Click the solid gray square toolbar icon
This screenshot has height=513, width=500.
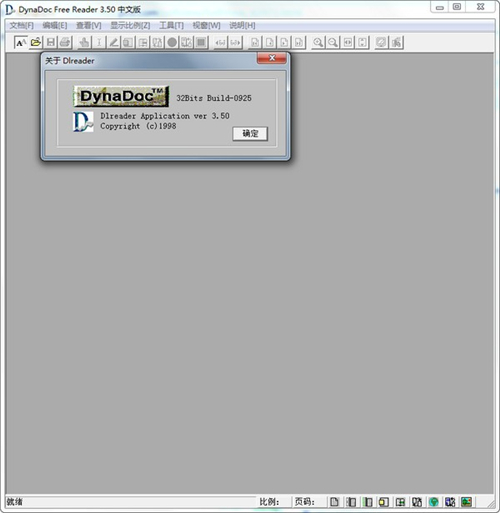tap(201, 43)
